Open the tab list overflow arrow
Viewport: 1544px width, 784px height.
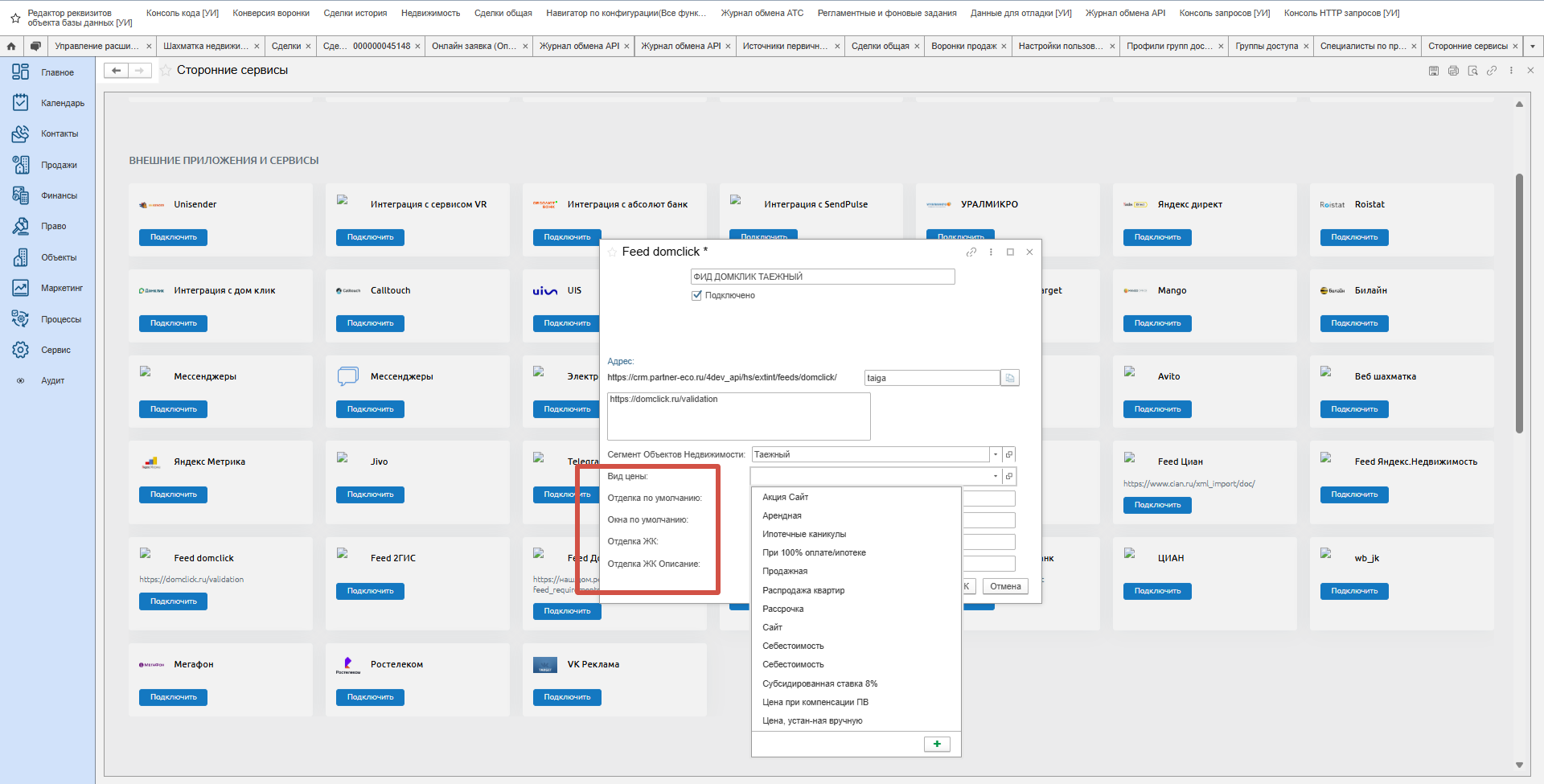click(1532, 46)
